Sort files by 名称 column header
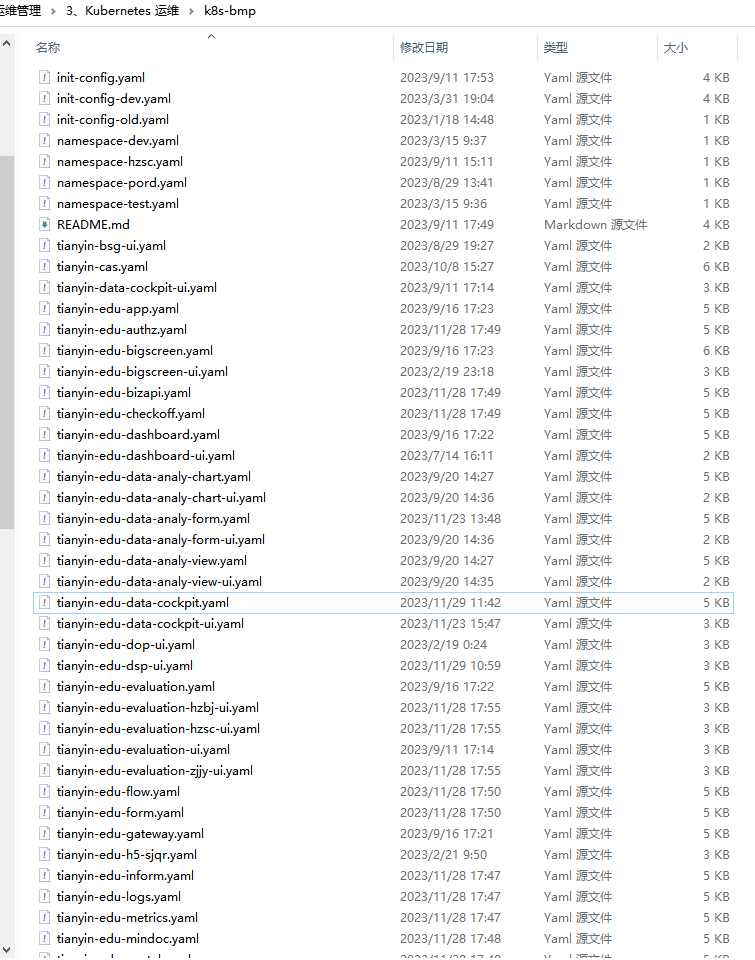 tap(48, 47)
